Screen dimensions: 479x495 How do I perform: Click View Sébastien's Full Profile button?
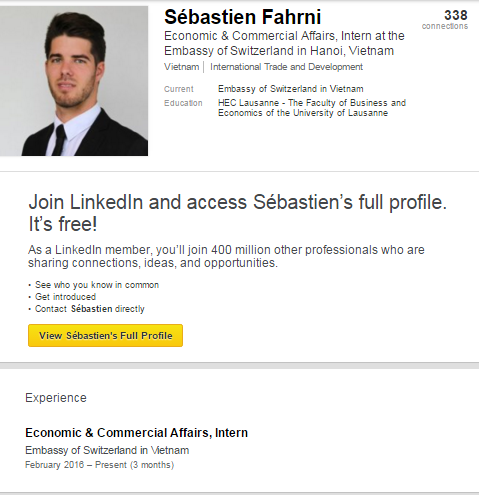(105, 335)
